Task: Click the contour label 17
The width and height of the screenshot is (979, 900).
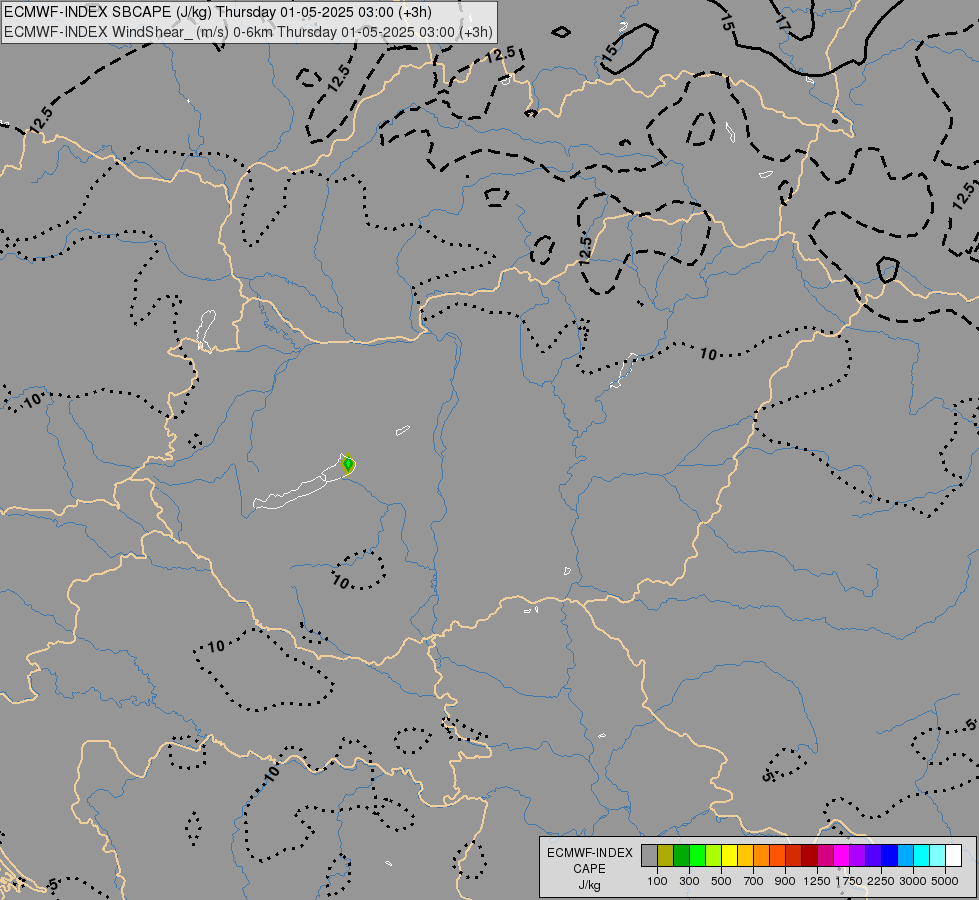Action: (x=783, y=22)
